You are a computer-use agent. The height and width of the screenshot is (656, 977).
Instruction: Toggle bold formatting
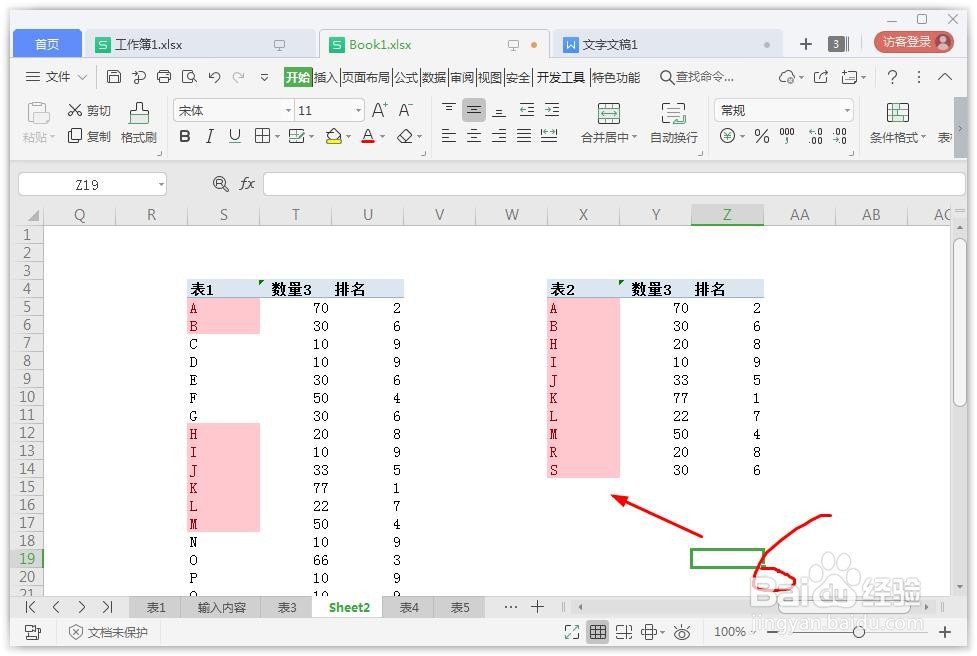[x=183, y=136]
